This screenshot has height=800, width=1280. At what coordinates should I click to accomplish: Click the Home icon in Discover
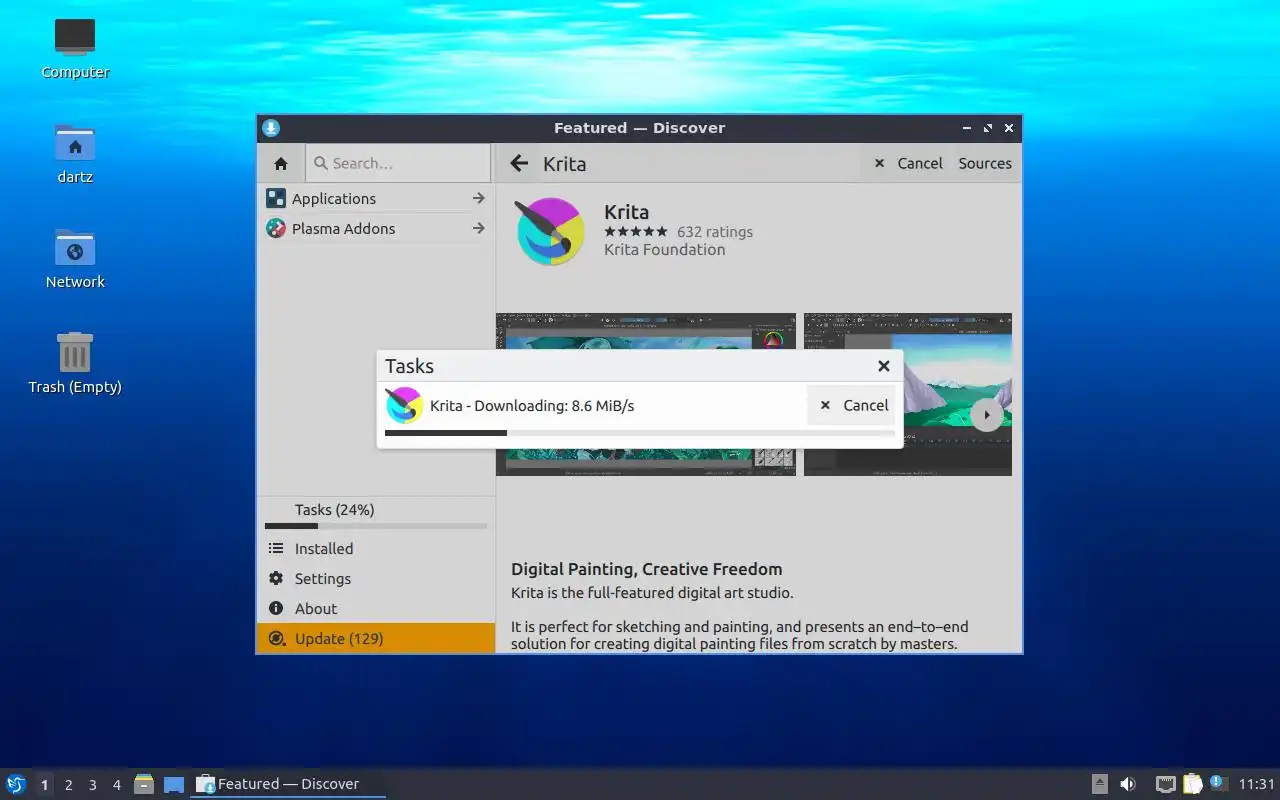(x=281, y=163)
